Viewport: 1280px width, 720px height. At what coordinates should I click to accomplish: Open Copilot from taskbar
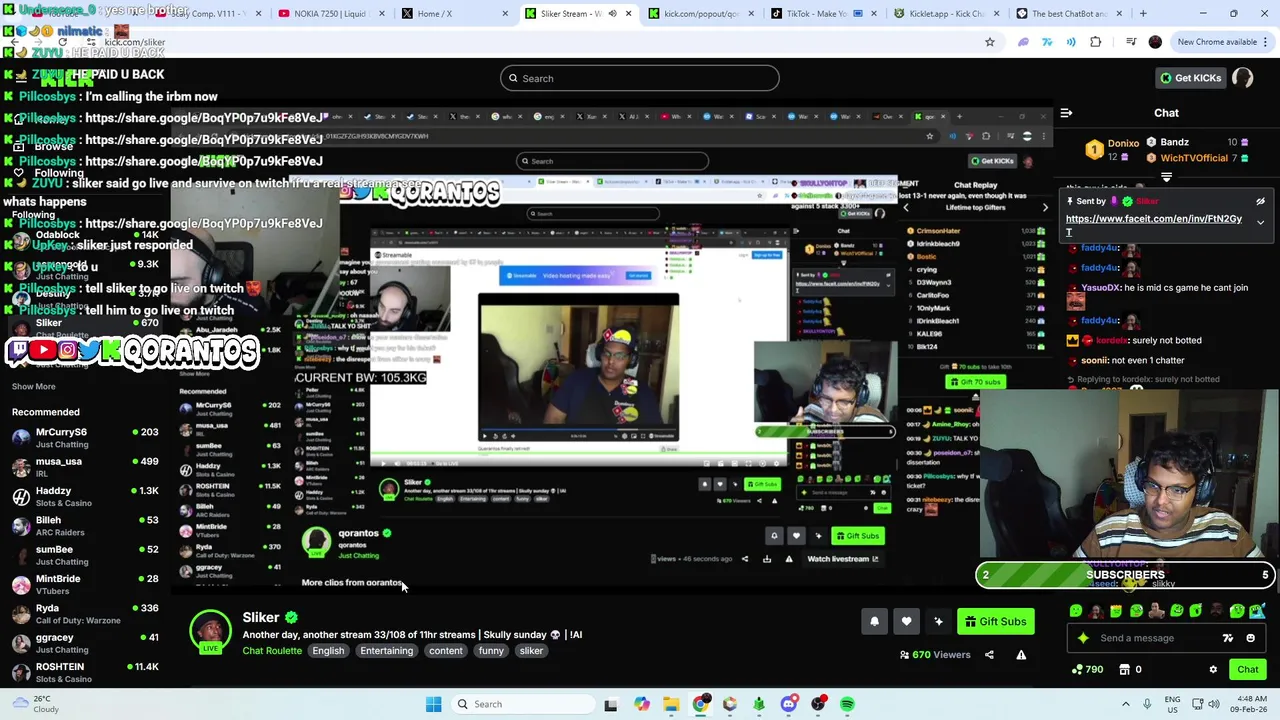click(641, 704)
